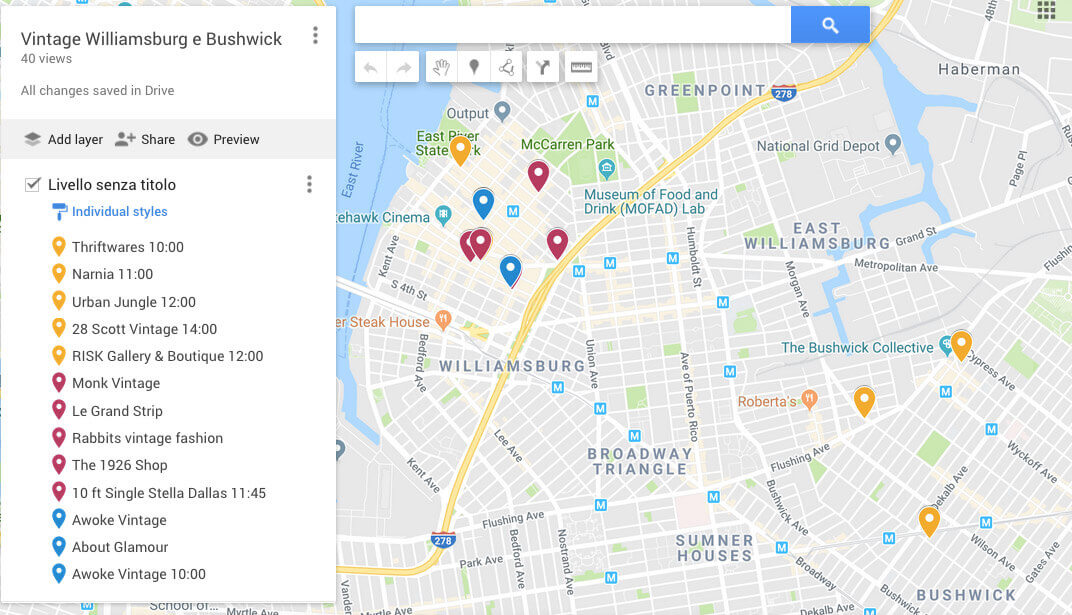The width and height of the screenshot is (1072, 615).
Task: Click the All changes saved in Drive status
Action: pyautogui.click(x=97, y=91)
